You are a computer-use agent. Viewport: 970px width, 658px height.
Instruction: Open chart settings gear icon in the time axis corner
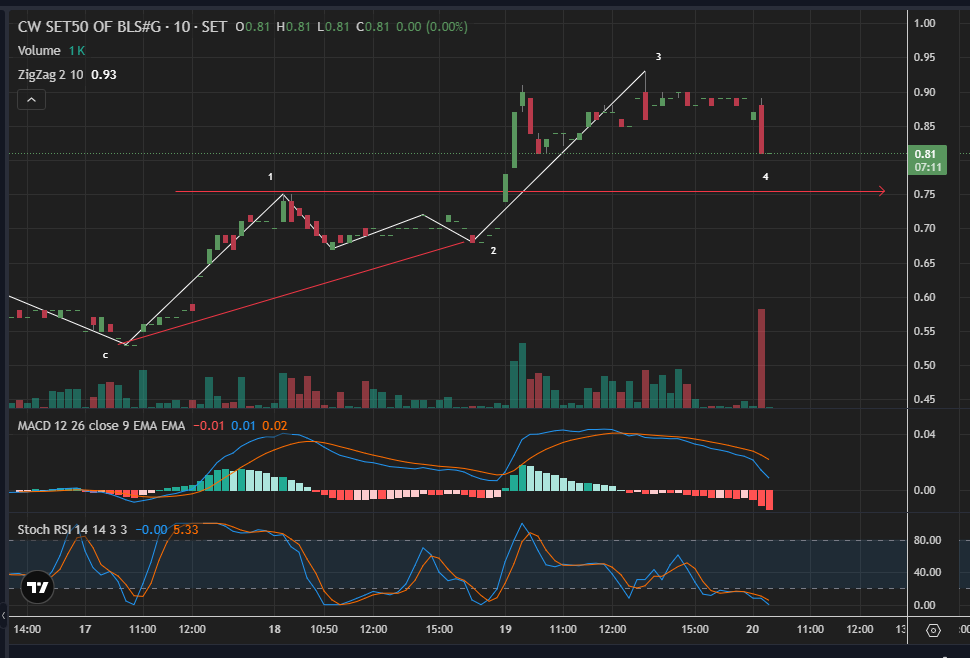click(x=934, y=630)
